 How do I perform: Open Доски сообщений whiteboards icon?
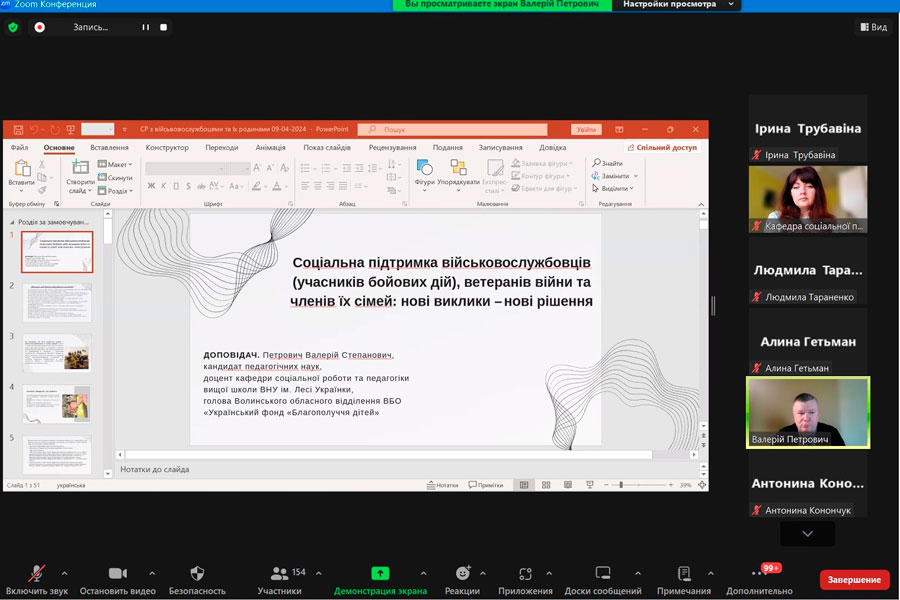click(x=603, y=573)
